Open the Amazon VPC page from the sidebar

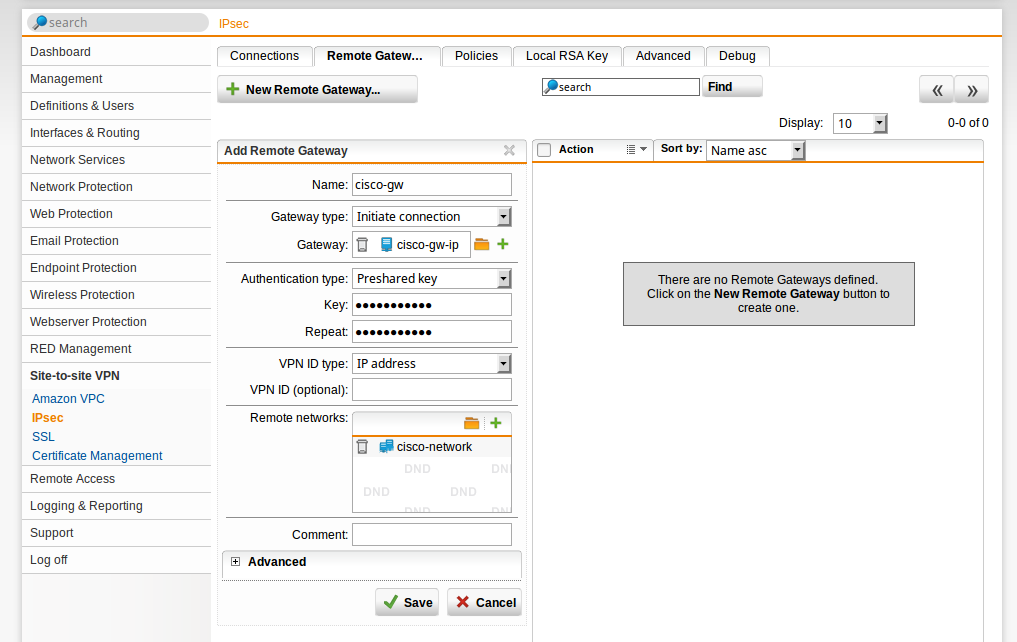(x=68, y=398)
